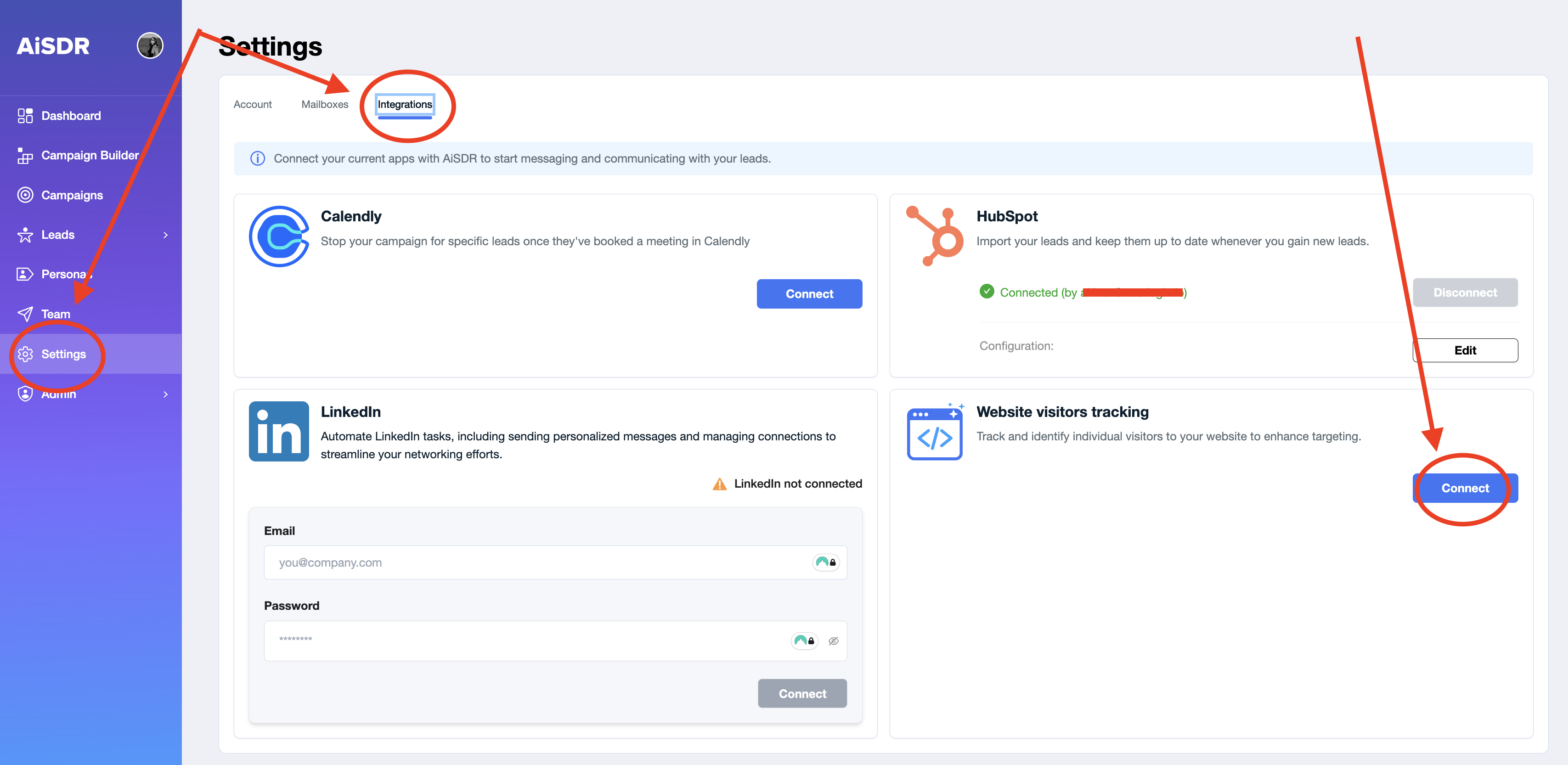The height and width of the screenshot is (765, 1568).
Task: Open the Team page in sidebar
Action: (x=91, y=314)
